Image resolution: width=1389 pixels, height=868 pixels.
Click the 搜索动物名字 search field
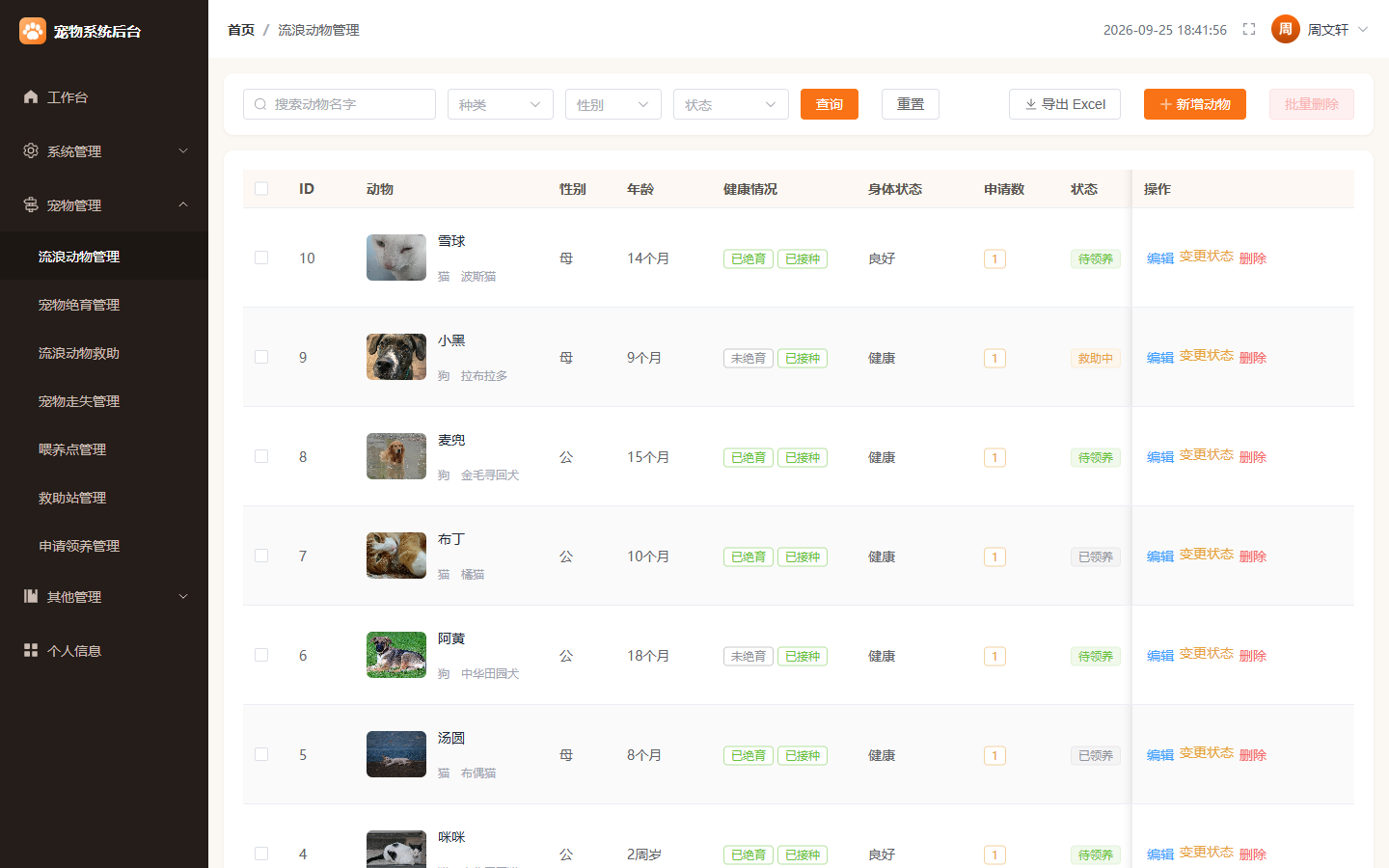tap(340, 104)
